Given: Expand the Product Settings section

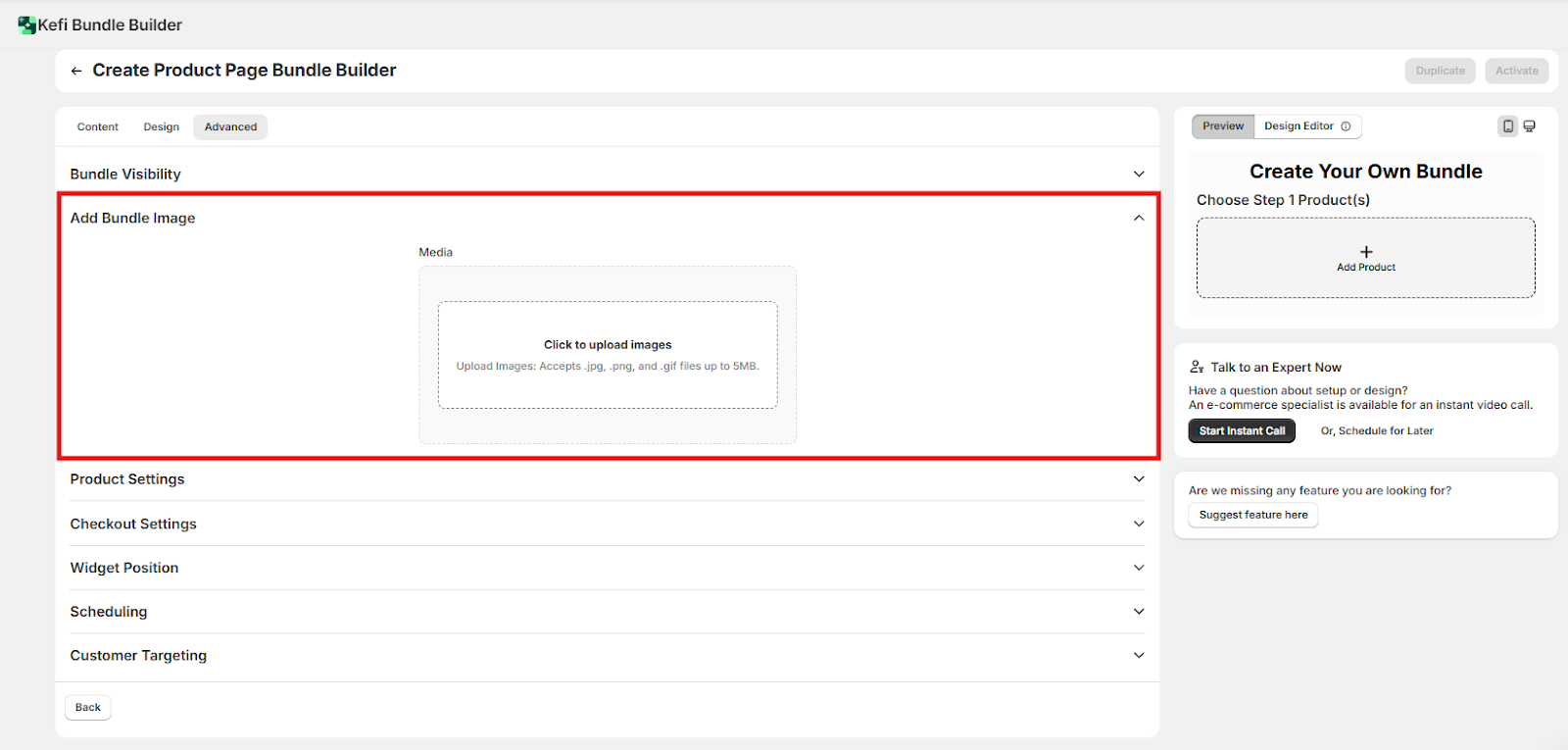Looking at the screenshot, I should [x=1139, y=479].
